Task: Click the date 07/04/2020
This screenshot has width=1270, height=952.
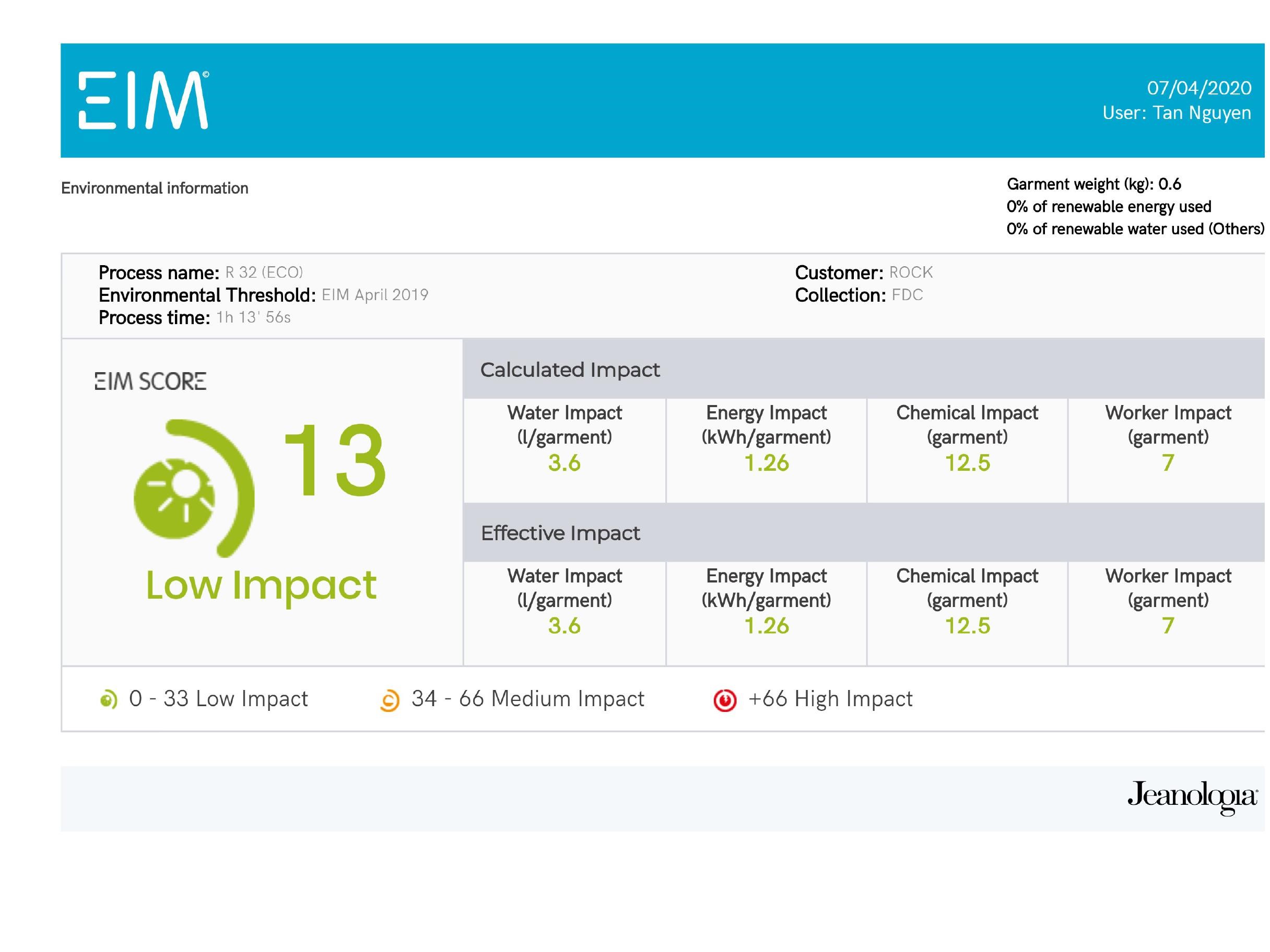Action: tap(1200, 88)
